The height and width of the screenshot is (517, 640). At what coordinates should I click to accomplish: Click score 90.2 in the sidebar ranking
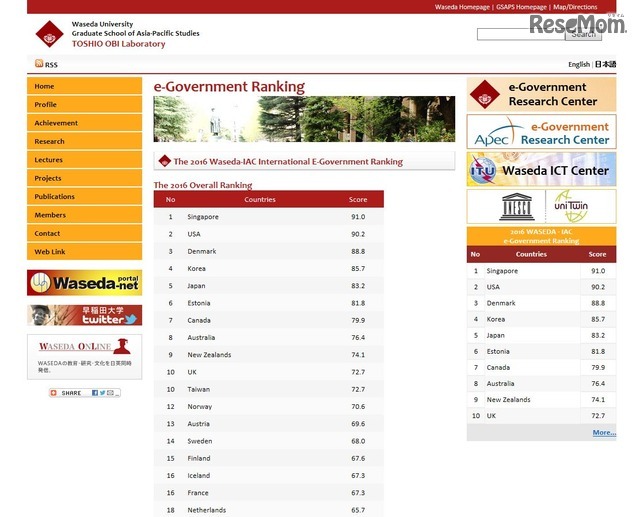click(x=598, y=287)
